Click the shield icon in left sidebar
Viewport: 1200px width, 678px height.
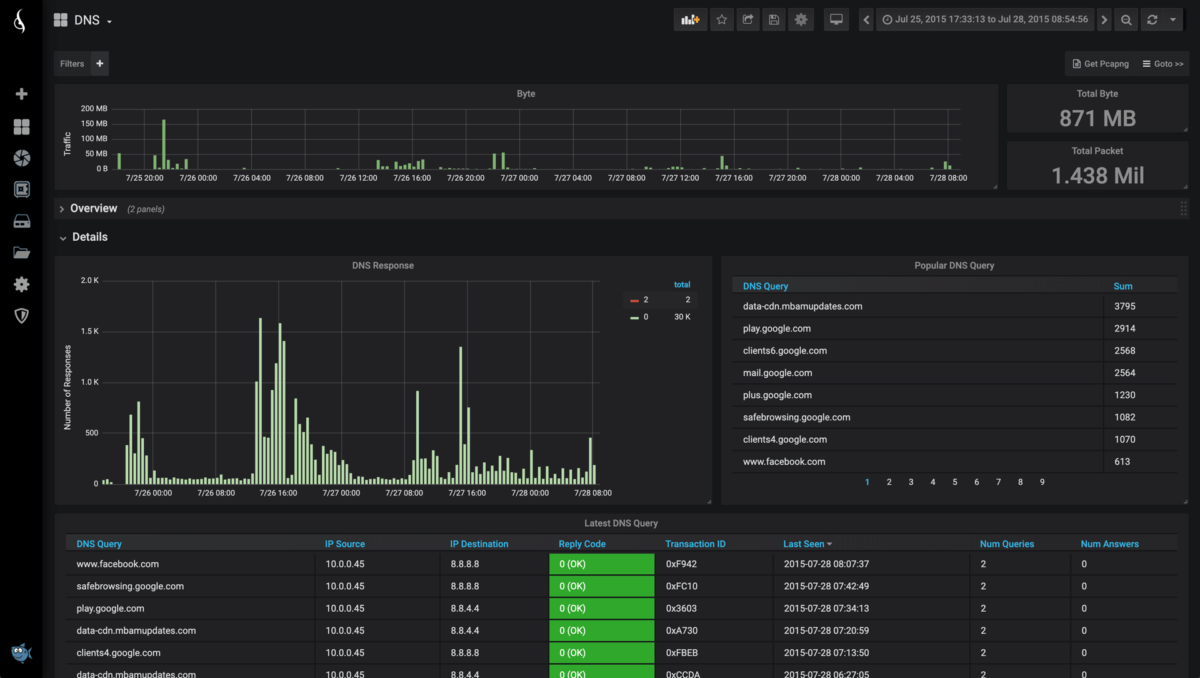click(21, 316)
